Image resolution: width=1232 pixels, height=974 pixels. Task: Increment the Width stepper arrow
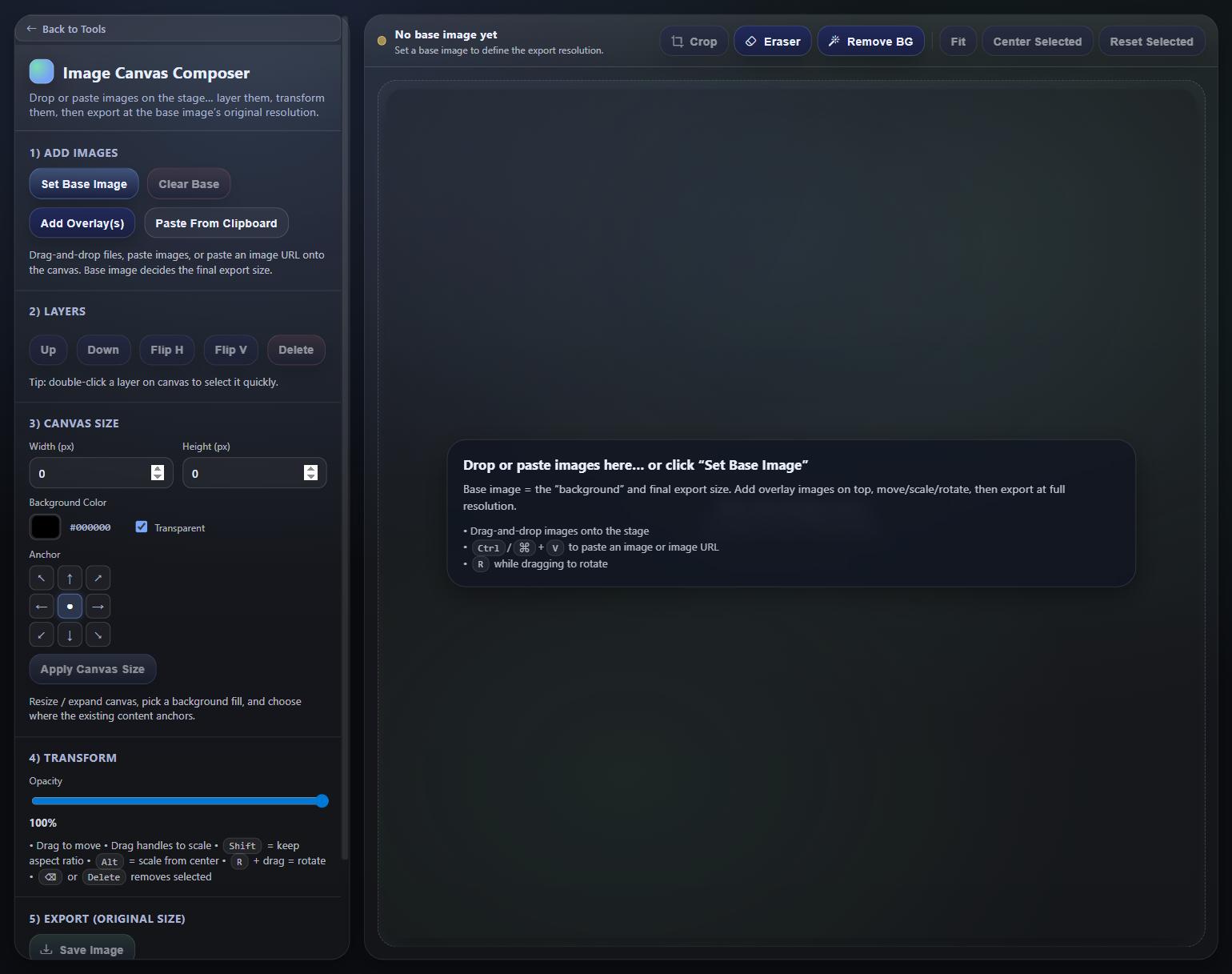[158, 468]
